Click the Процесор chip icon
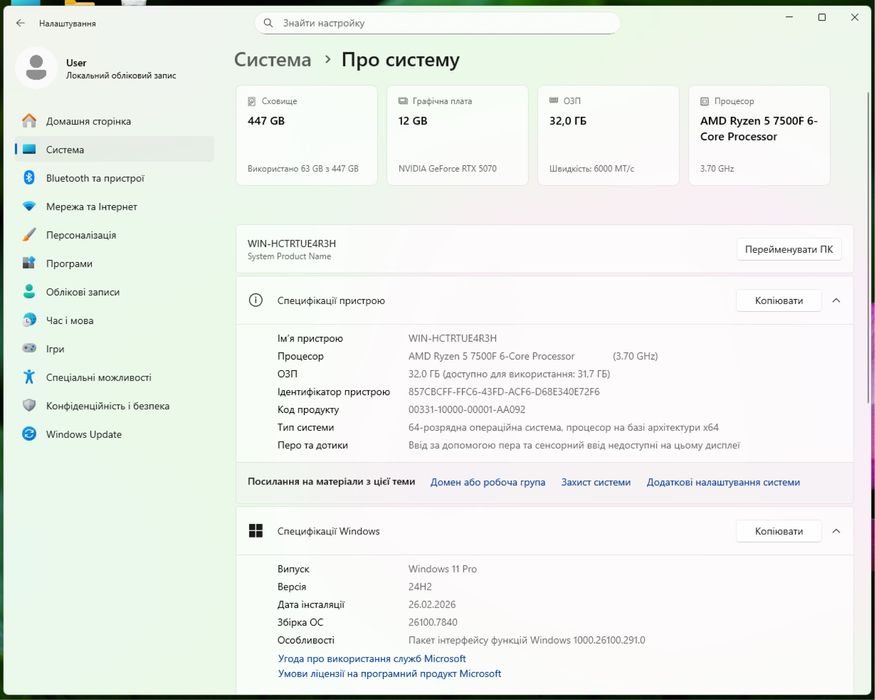Screen dimensions: 875x700 pyautogui.click(x=704, y=101)
